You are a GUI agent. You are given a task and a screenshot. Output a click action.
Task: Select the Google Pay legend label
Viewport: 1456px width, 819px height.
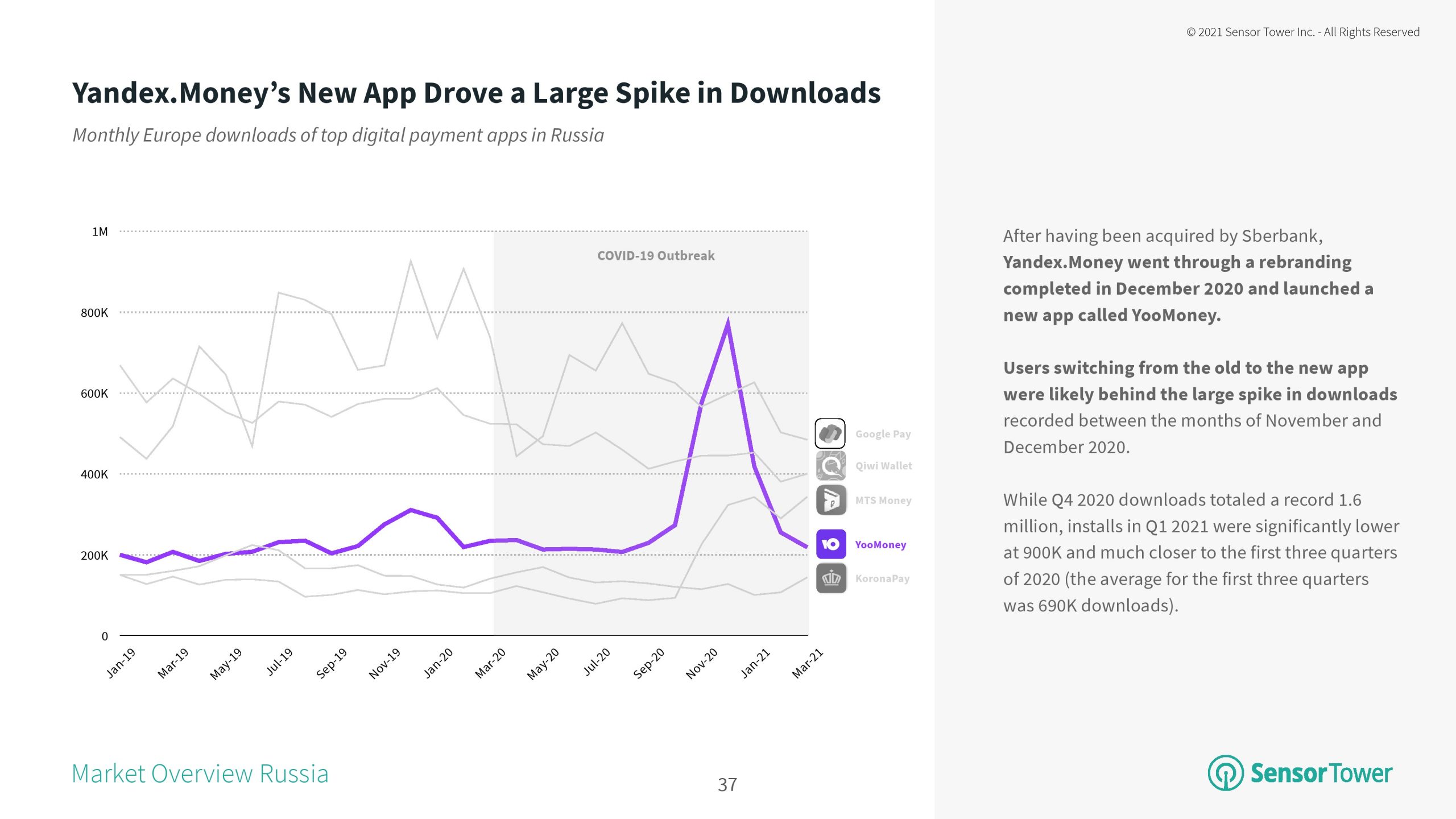(883, 434)
